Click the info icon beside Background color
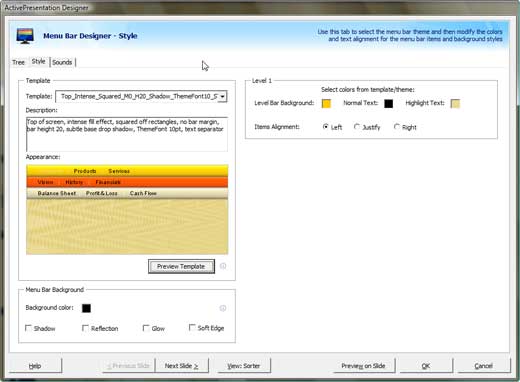 click(223, 308)
